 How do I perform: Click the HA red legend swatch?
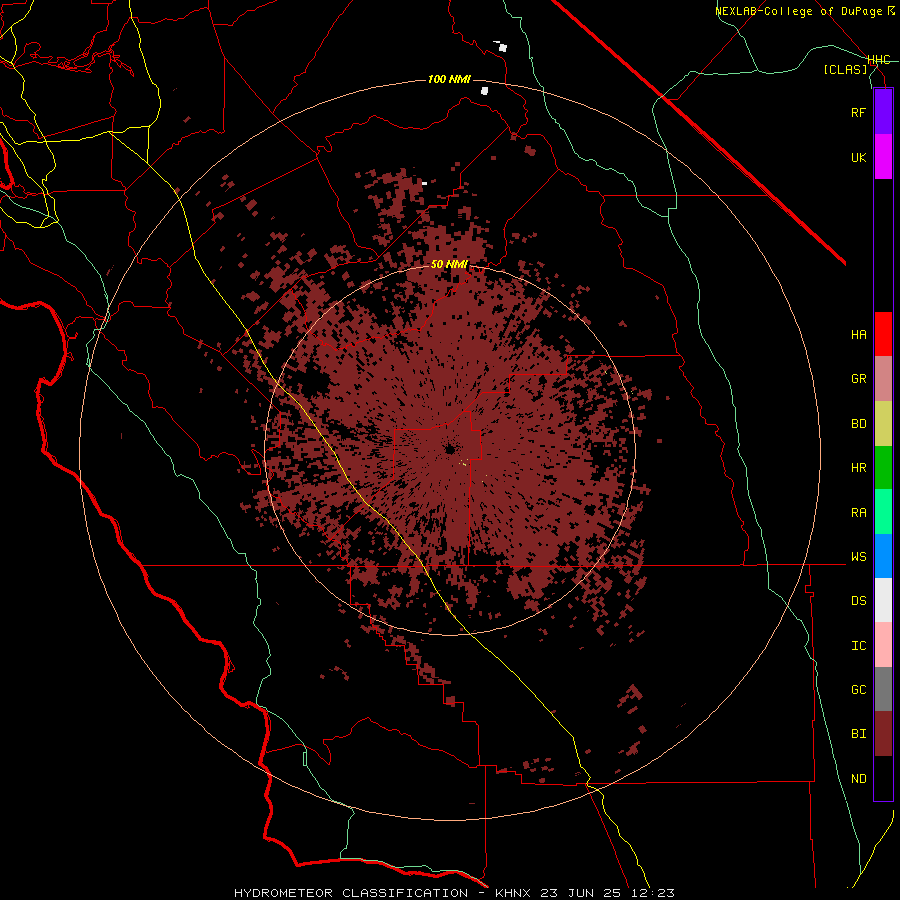pos(883,334)
